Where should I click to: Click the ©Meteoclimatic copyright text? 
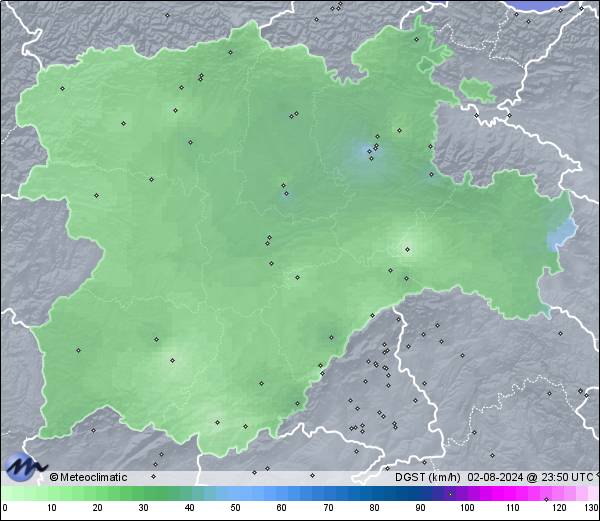click(88, 477)
